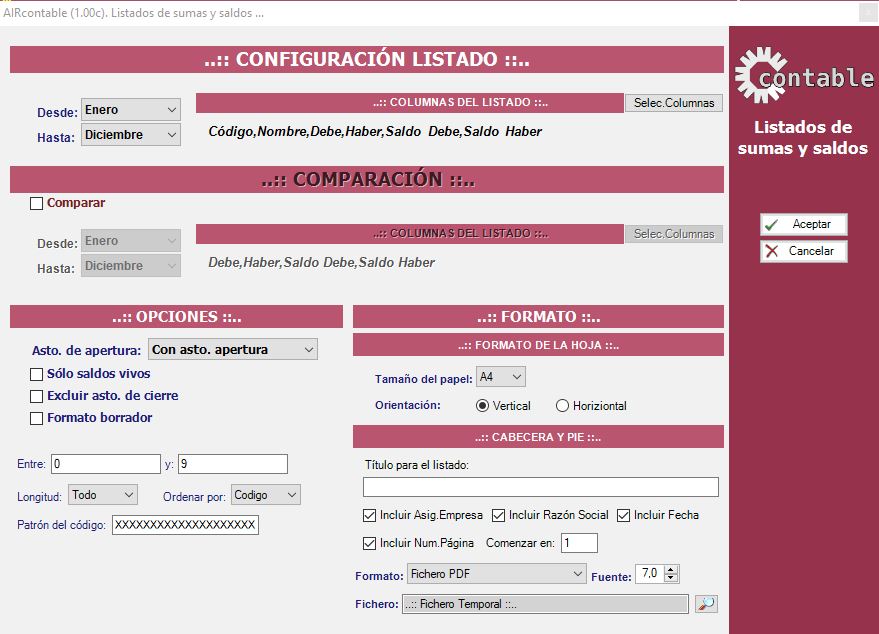Expand Ordenar por Codigo dropdown

(266, 495)
